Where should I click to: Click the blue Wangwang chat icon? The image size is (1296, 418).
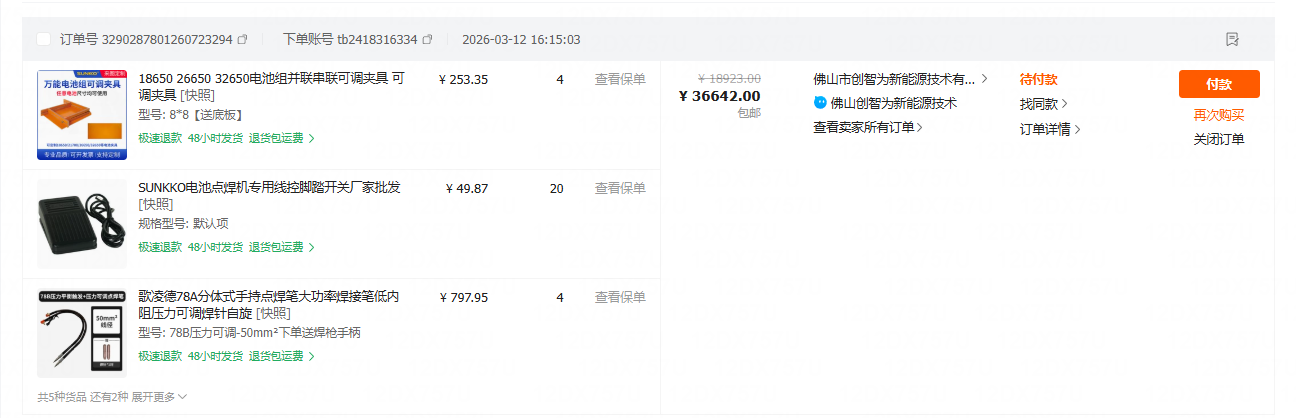pos(821,103)
